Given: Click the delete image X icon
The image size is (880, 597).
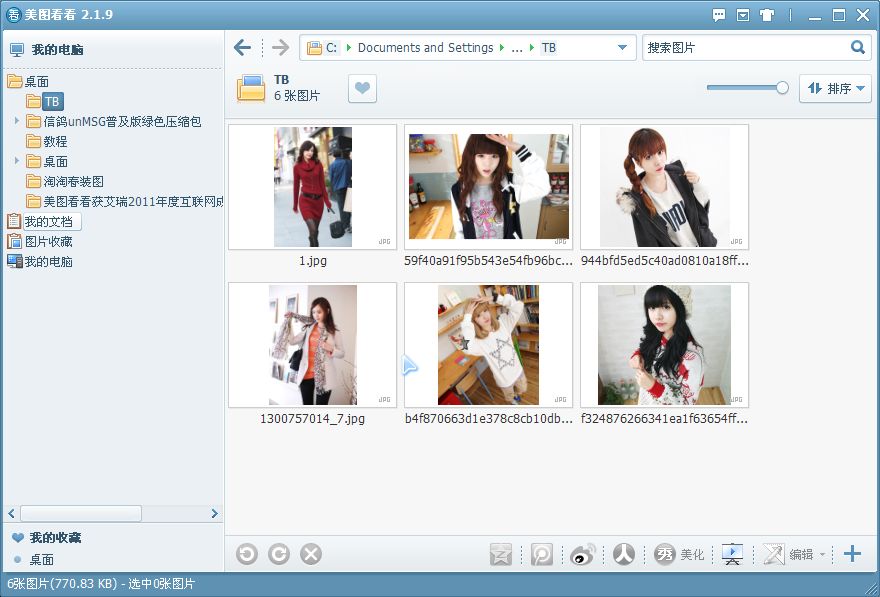Looking at the screenshot, I should point(311,554).
